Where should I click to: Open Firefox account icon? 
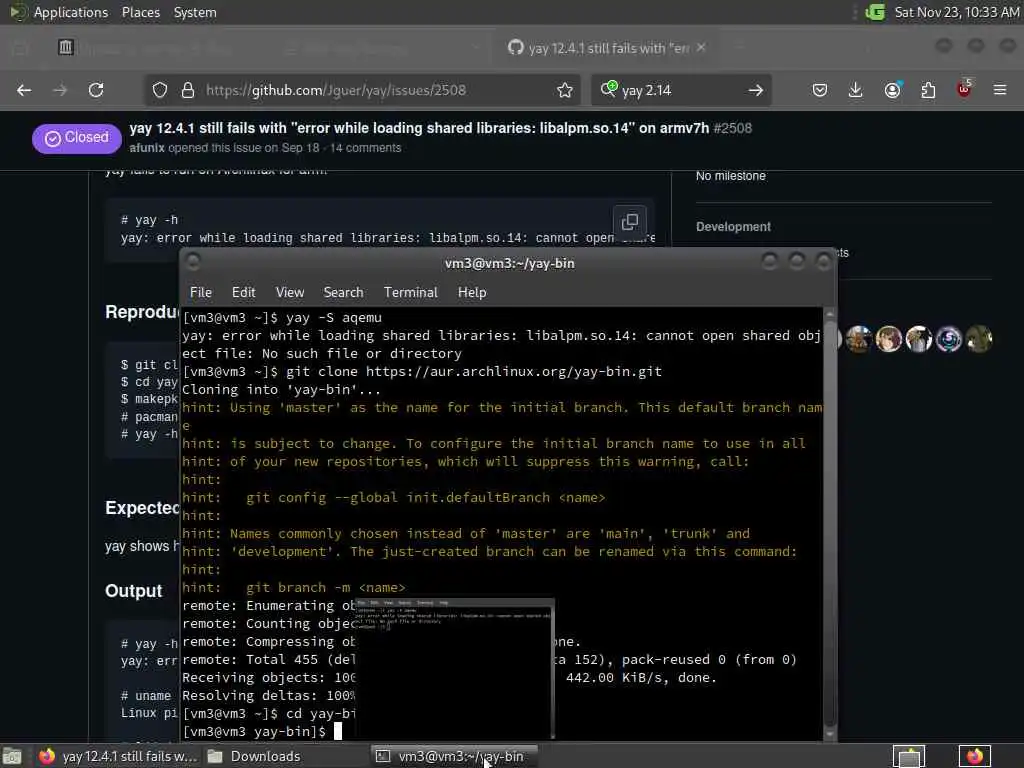pyautogui.click(x=893, y=89)
